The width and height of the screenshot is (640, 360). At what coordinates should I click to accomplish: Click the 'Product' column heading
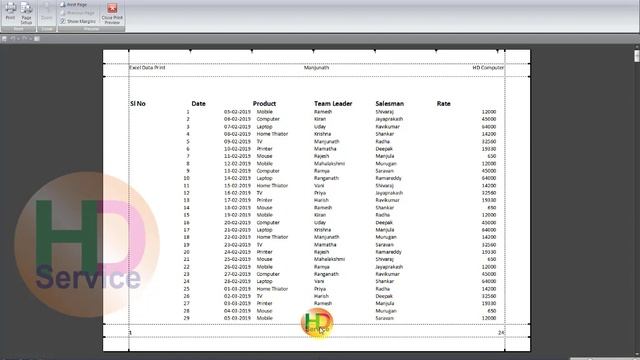(x=264, y=104)
